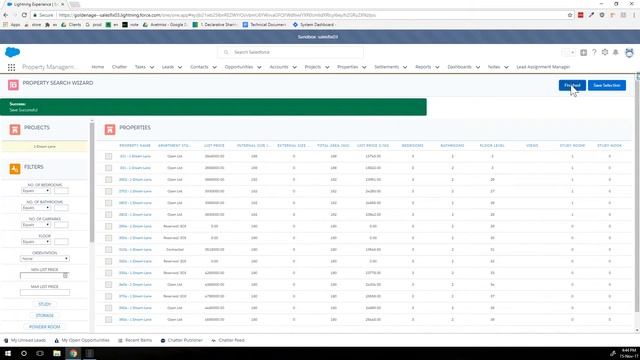Toggle the Powder Room filter button
The image size is (640, 360).
pos(44,327)
